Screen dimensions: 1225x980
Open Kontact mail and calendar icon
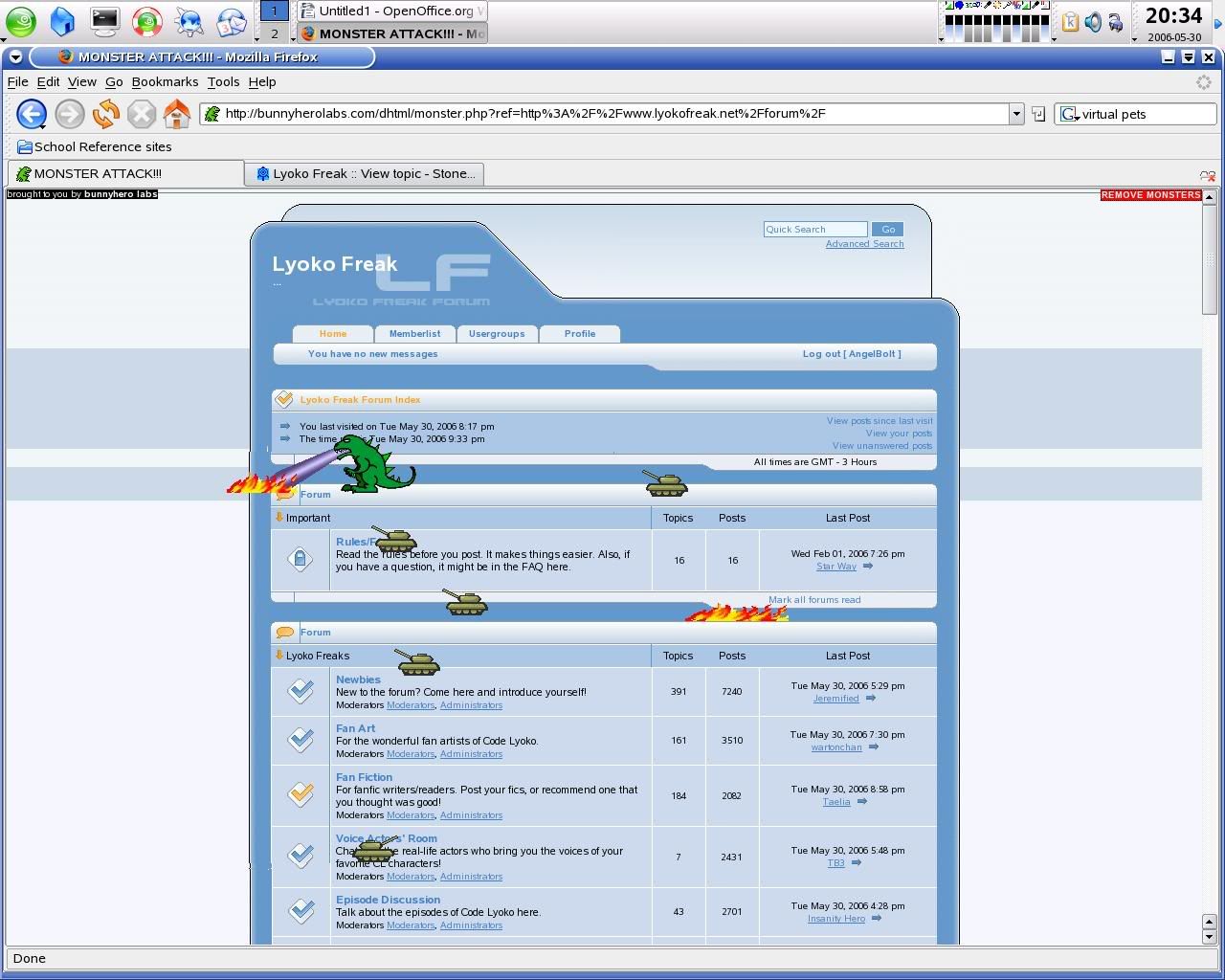click(x=231, y=21)
